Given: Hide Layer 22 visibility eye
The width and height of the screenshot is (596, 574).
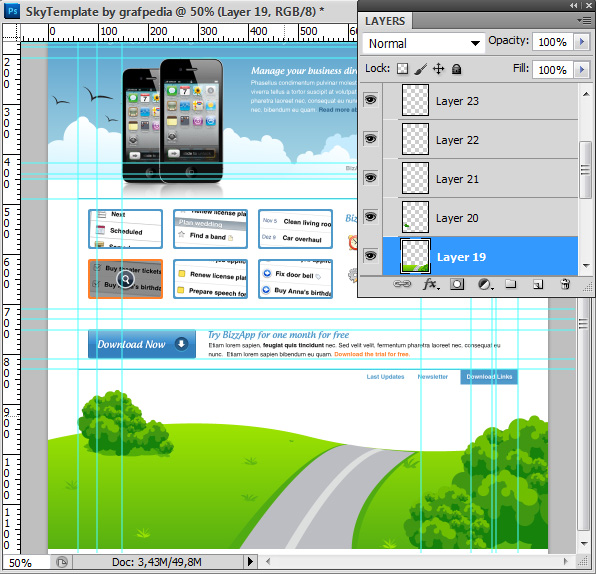Looking at the screenshot, I should (371, 139).
